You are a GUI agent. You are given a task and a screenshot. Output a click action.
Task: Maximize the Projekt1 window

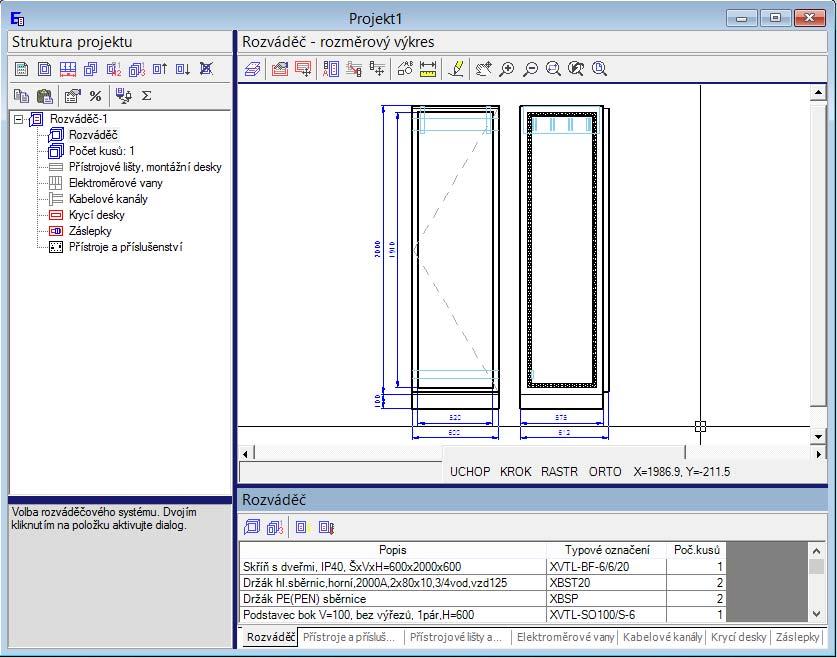click(x=776, y=18)
